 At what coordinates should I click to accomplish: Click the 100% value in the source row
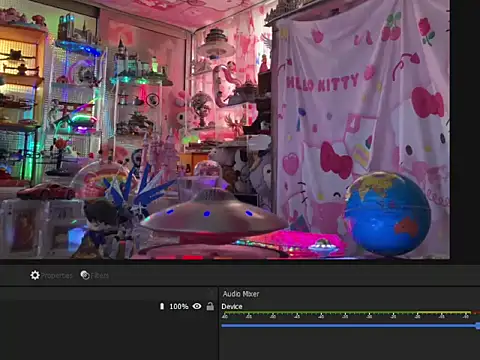click(x=179, y=306)
